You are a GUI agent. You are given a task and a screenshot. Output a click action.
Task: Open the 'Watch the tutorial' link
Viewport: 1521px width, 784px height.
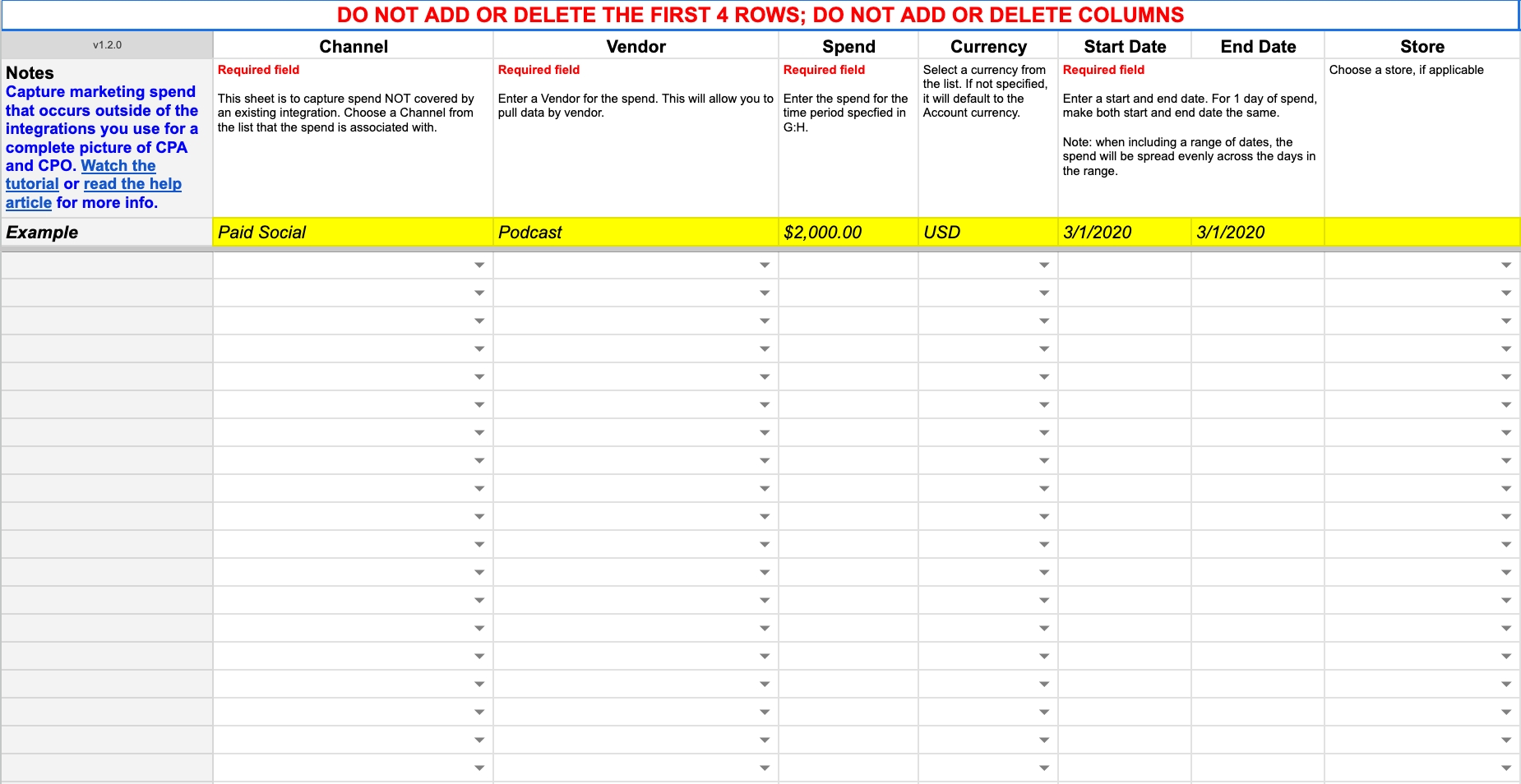pyautogui.click(x=118, y=166)
